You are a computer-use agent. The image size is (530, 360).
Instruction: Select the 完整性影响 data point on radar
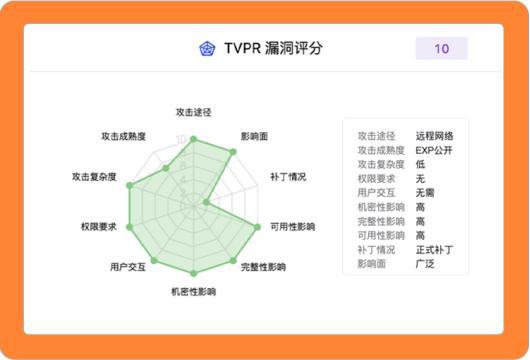(233, 260)
